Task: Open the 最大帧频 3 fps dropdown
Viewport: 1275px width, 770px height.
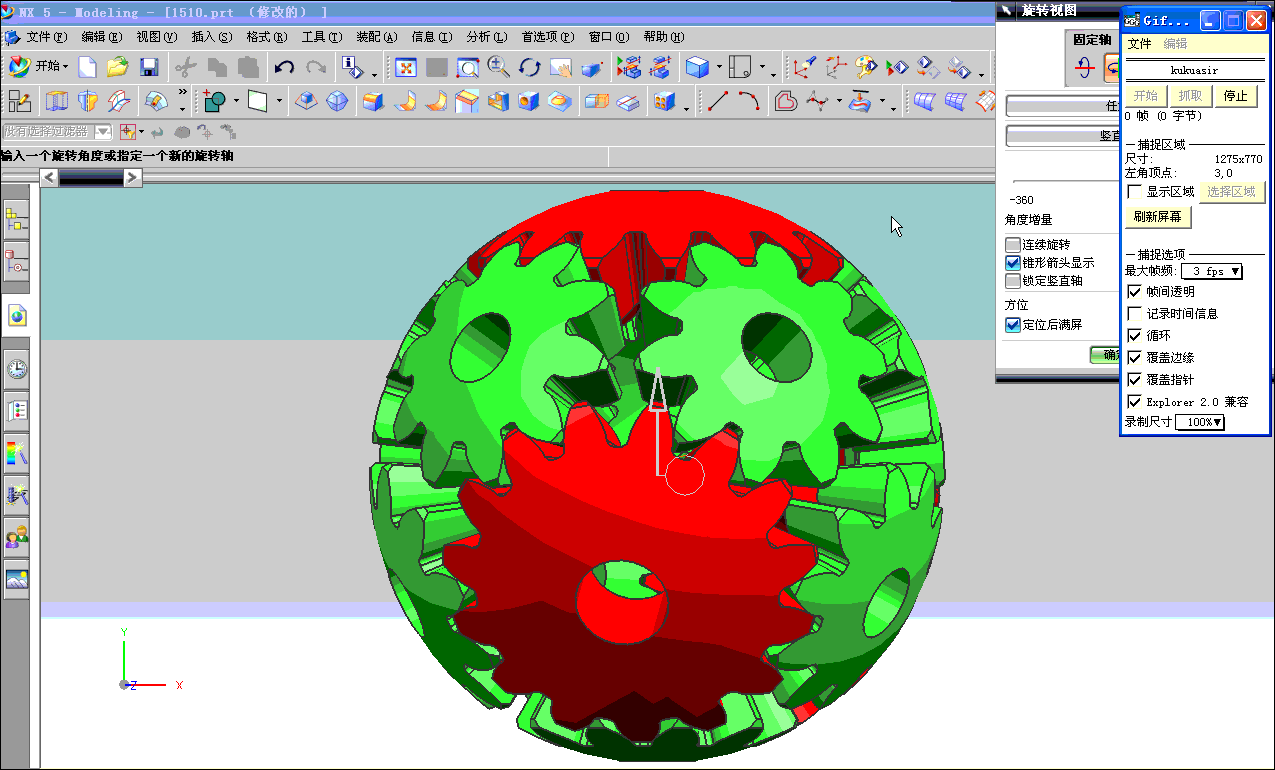Action: tap(1212, 271)
